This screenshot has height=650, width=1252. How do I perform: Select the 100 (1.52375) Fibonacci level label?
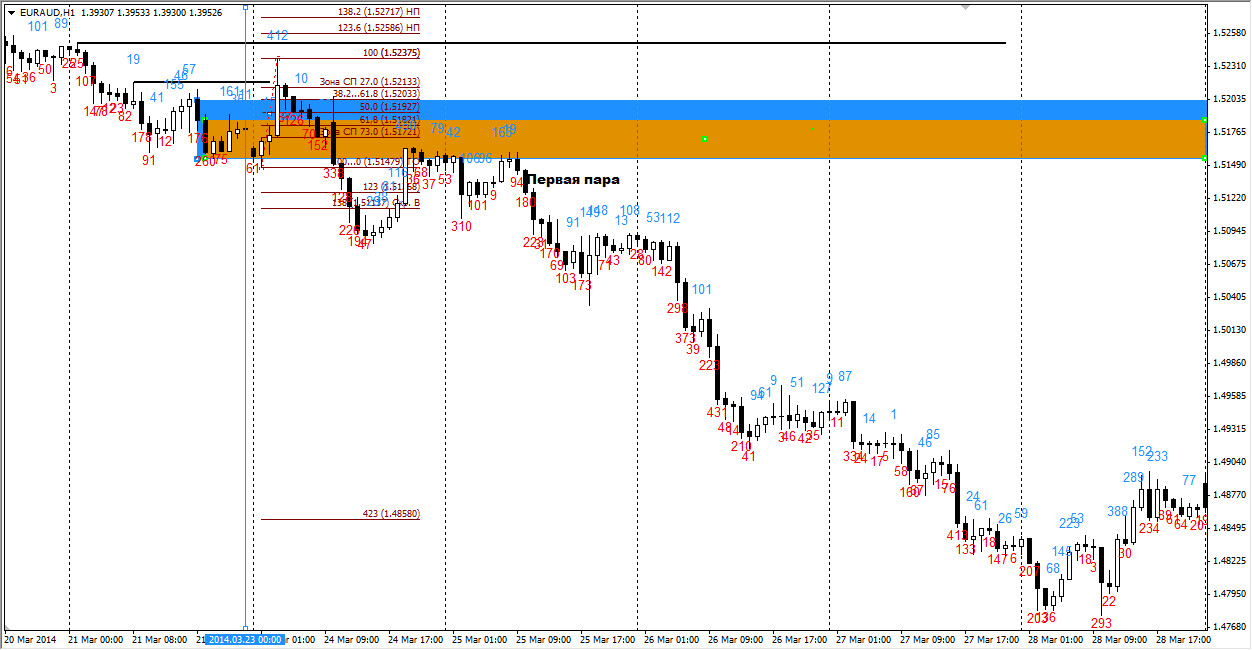click(x=392, y=52)
